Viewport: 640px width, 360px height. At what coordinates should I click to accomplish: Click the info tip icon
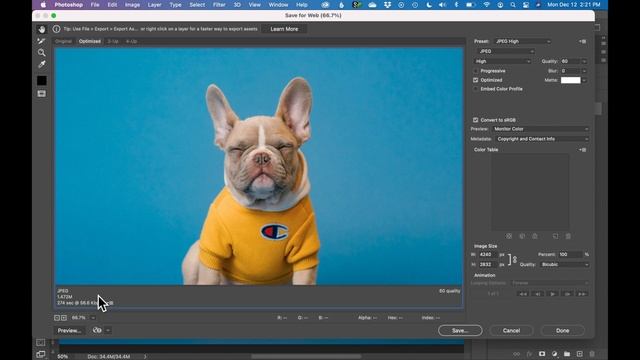tap(56, 29)
